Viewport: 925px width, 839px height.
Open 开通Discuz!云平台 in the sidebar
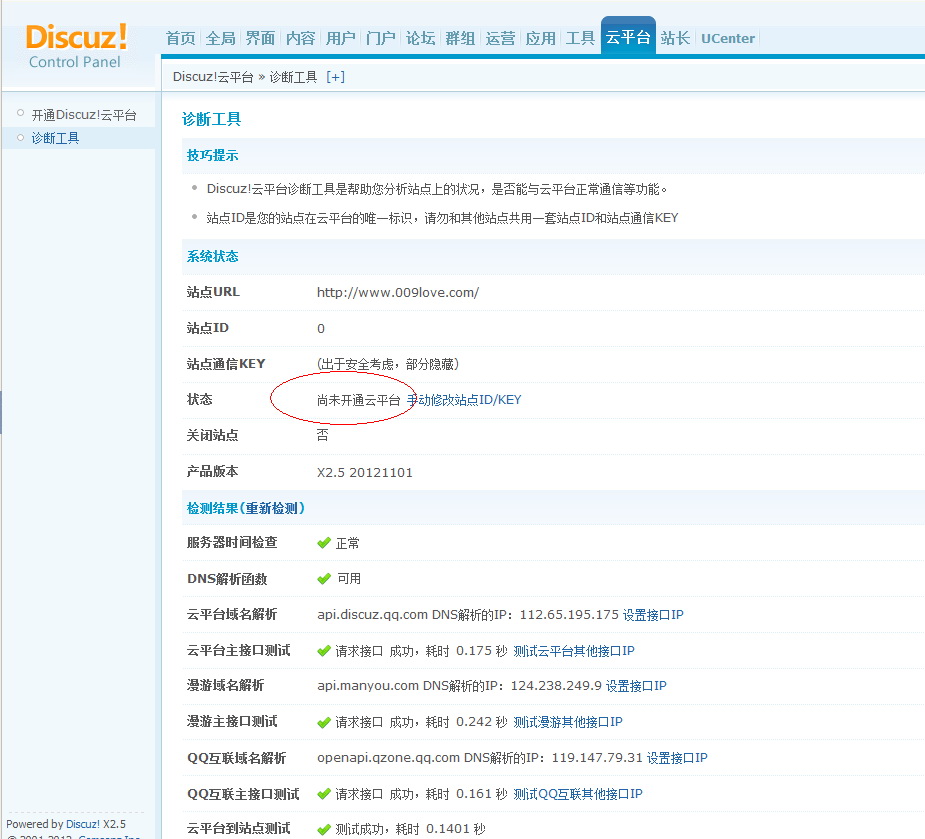[84, 114]
